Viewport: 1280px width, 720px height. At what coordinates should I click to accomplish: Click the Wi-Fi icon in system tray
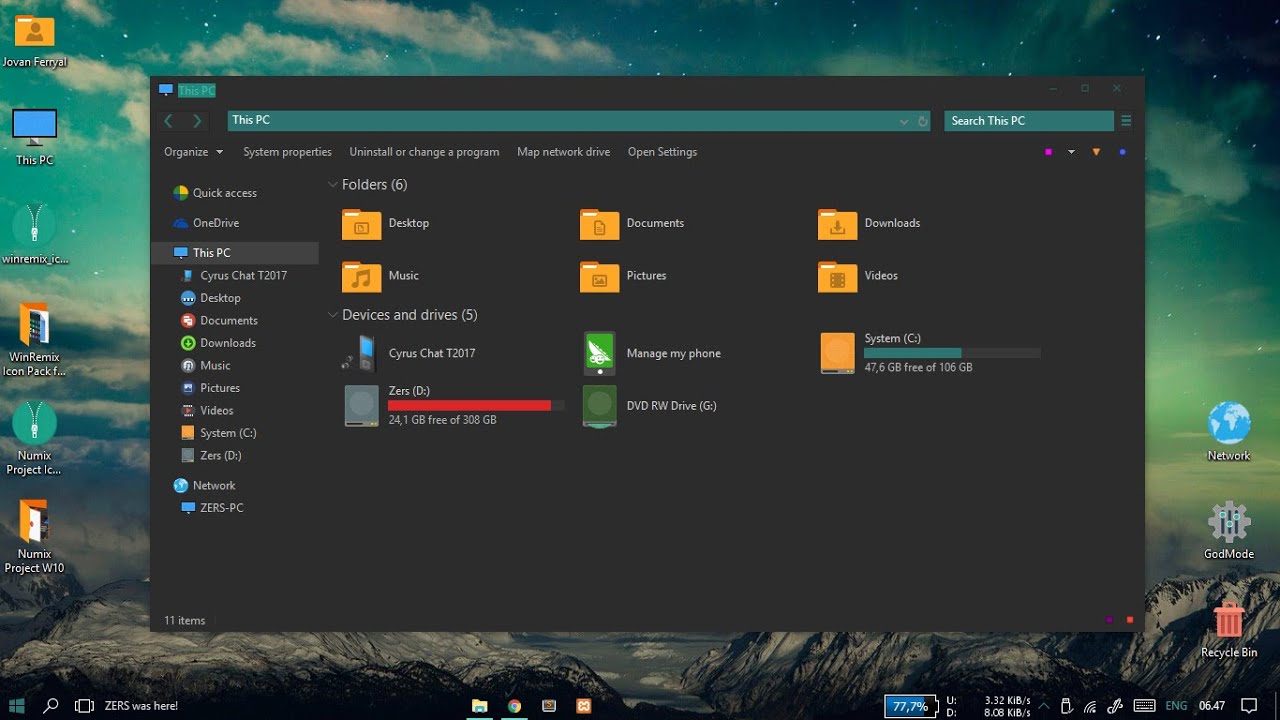[1088, 706]
